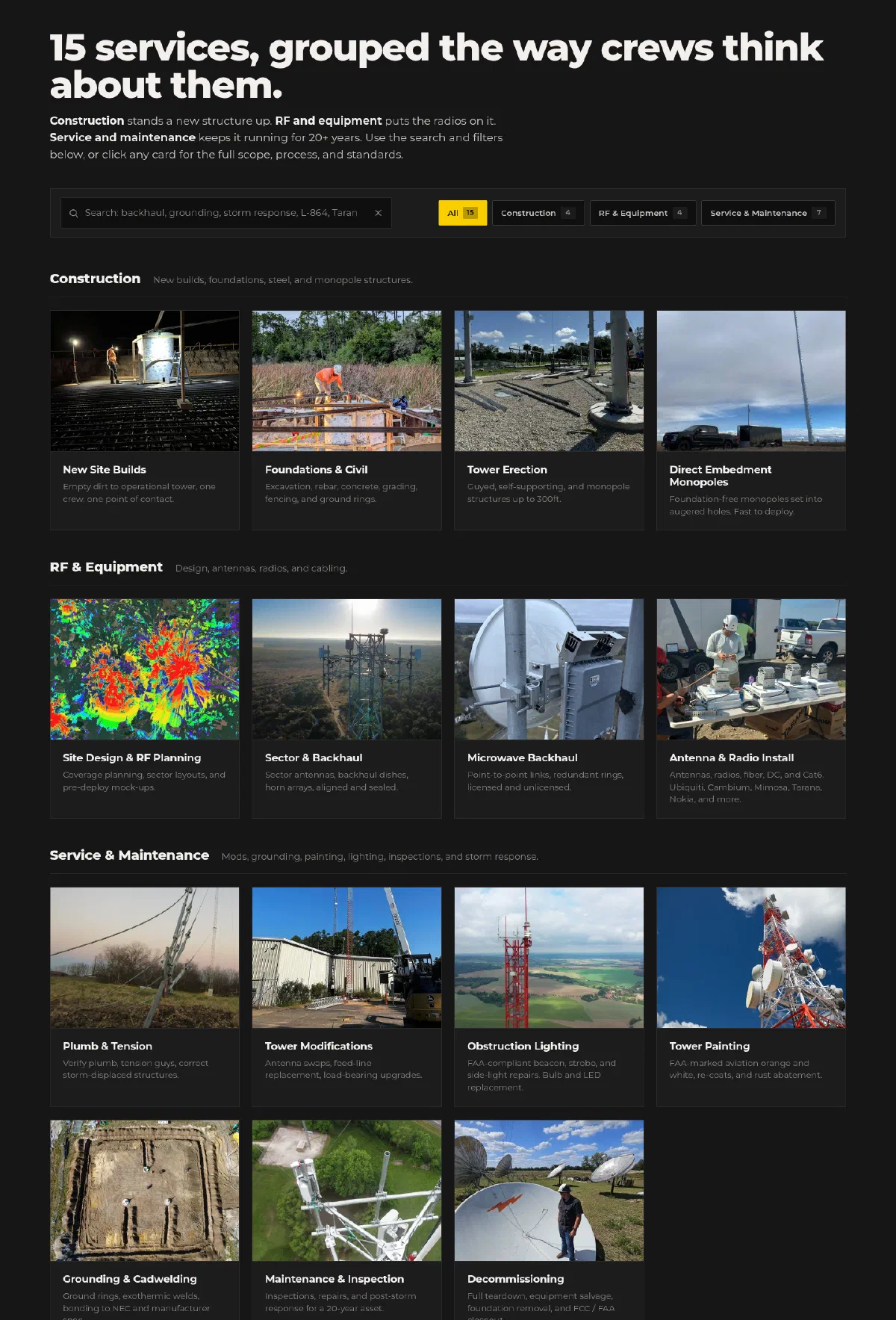Click 'Excavation, rebar, concrete, grading' description
This screenshot has width=896, height=1320.
341,493
